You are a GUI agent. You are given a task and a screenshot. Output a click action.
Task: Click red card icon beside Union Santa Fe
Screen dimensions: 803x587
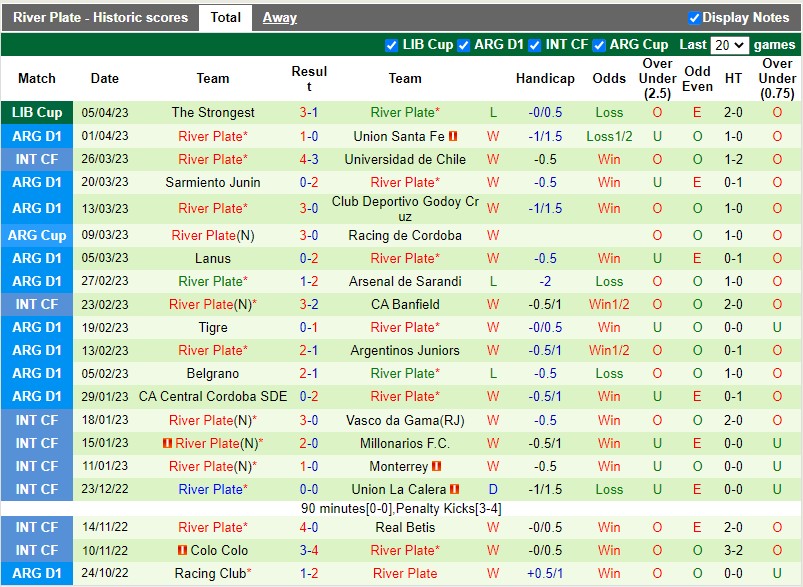453,136
